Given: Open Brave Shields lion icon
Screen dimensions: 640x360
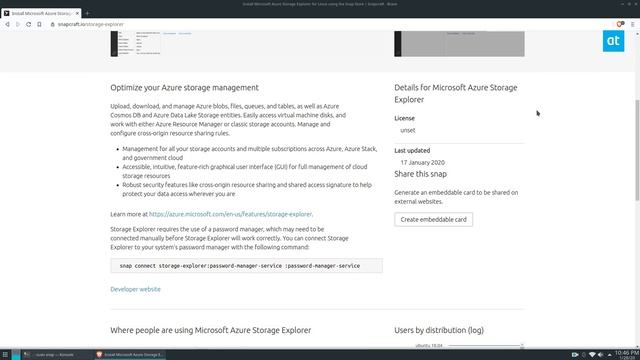Looking at the screenshot, I should point(620,24).
